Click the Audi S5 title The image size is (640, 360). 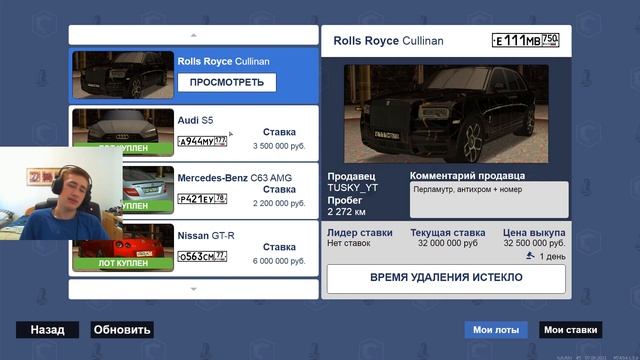coord(195,120)
